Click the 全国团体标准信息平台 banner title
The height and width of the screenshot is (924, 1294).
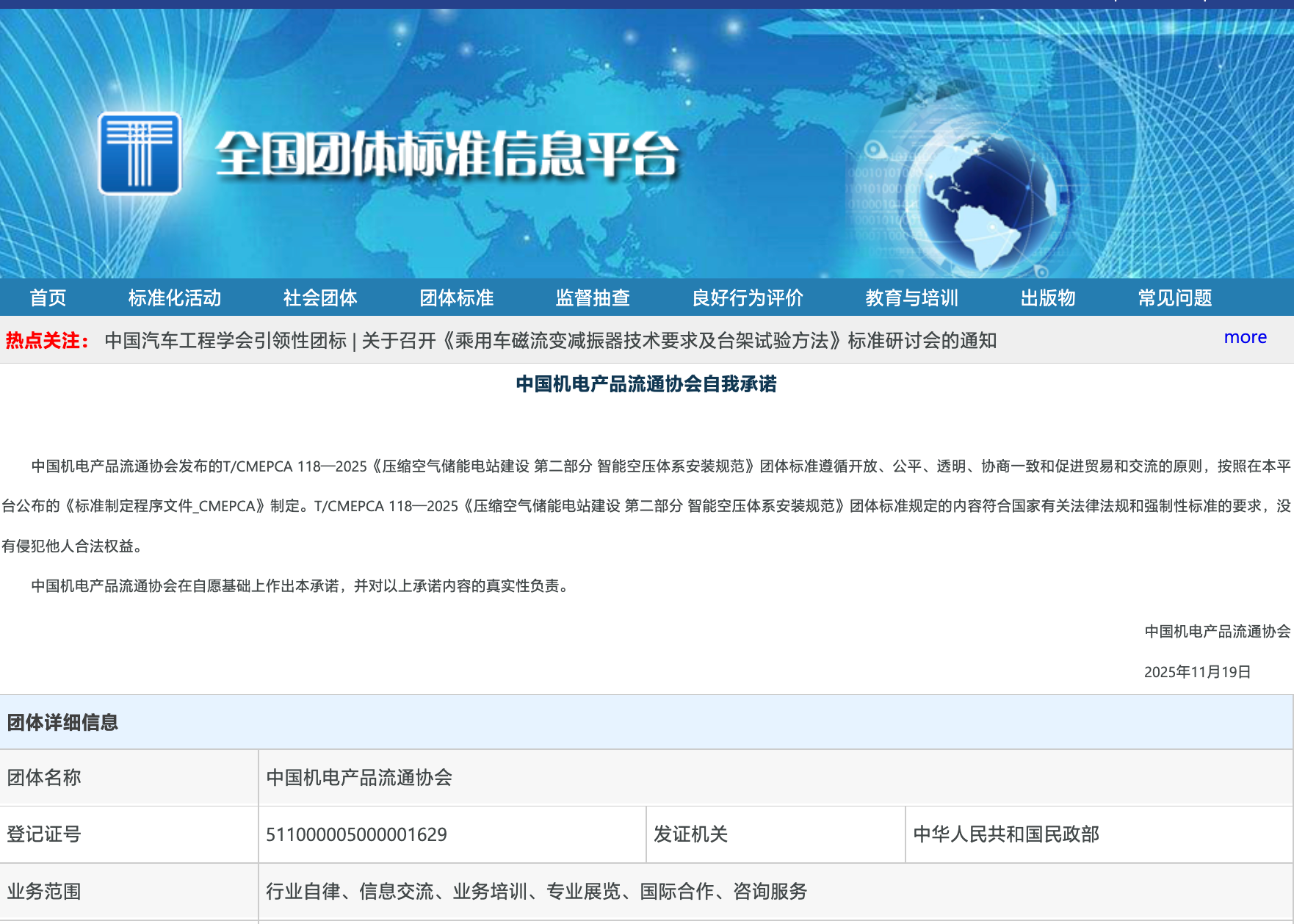tap(447, 154)
